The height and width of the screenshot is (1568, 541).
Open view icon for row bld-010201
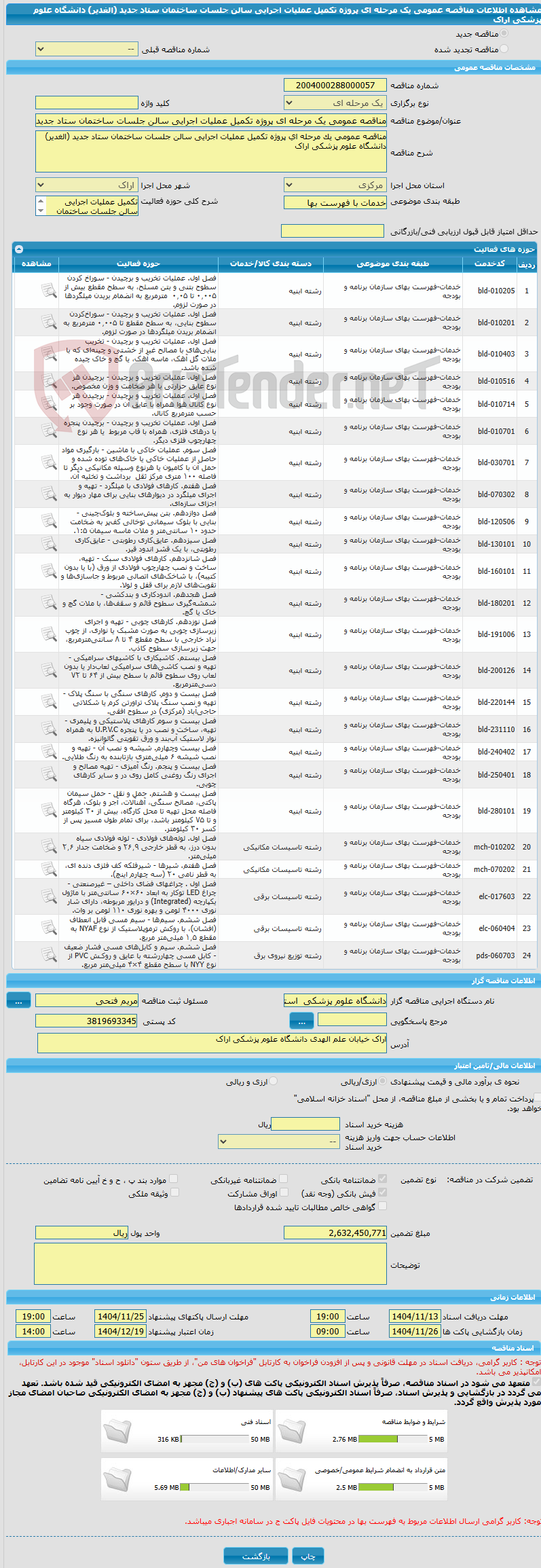[49, 323]
